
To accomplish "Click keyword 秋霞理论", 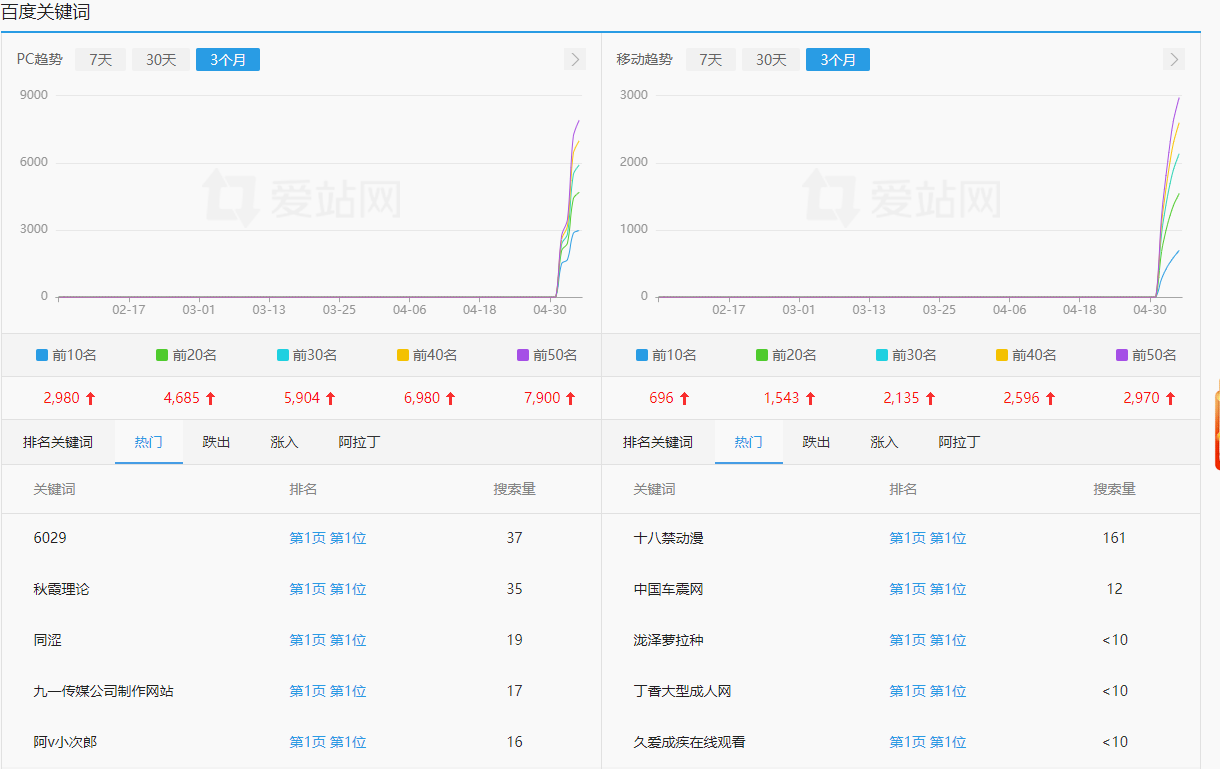I will coord(61,589).
